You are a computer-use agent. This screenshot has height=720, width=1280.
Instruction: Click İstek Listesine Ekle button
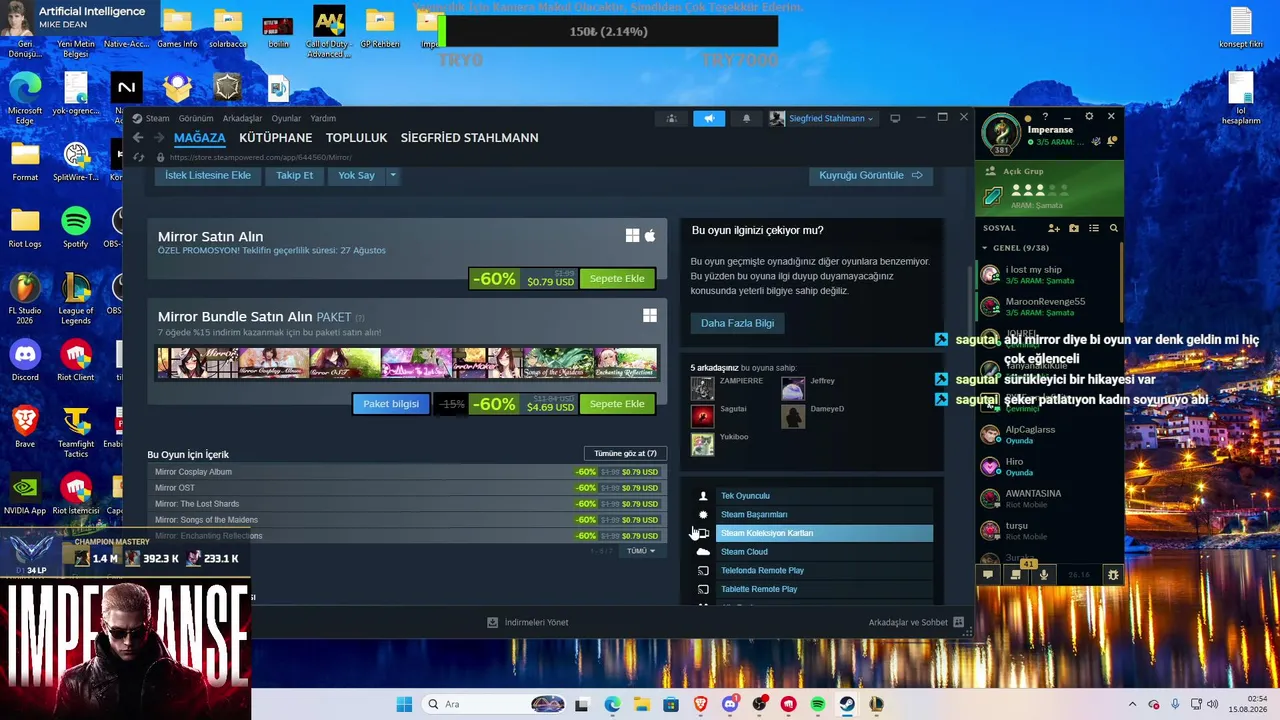[208, 175]
